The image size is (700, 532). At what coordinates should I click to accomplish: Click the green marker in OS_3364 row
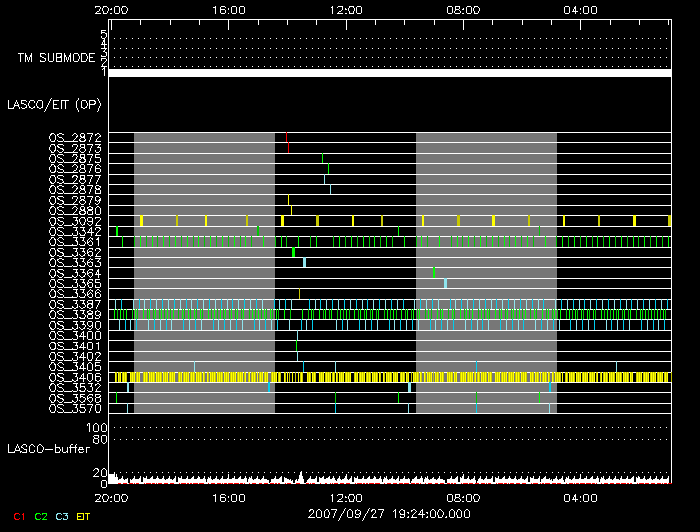(434, 272)
